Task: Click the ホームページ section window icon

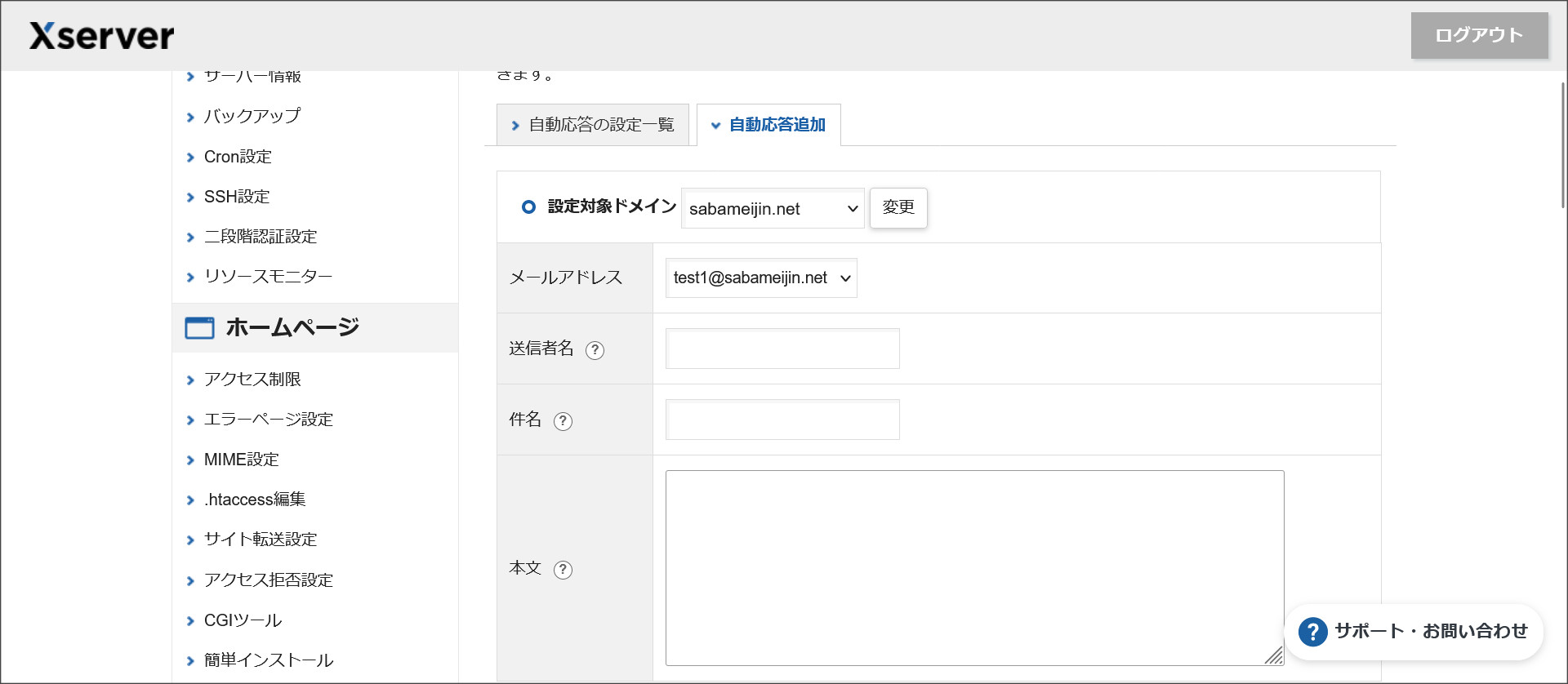Action: tap(199, 328)
